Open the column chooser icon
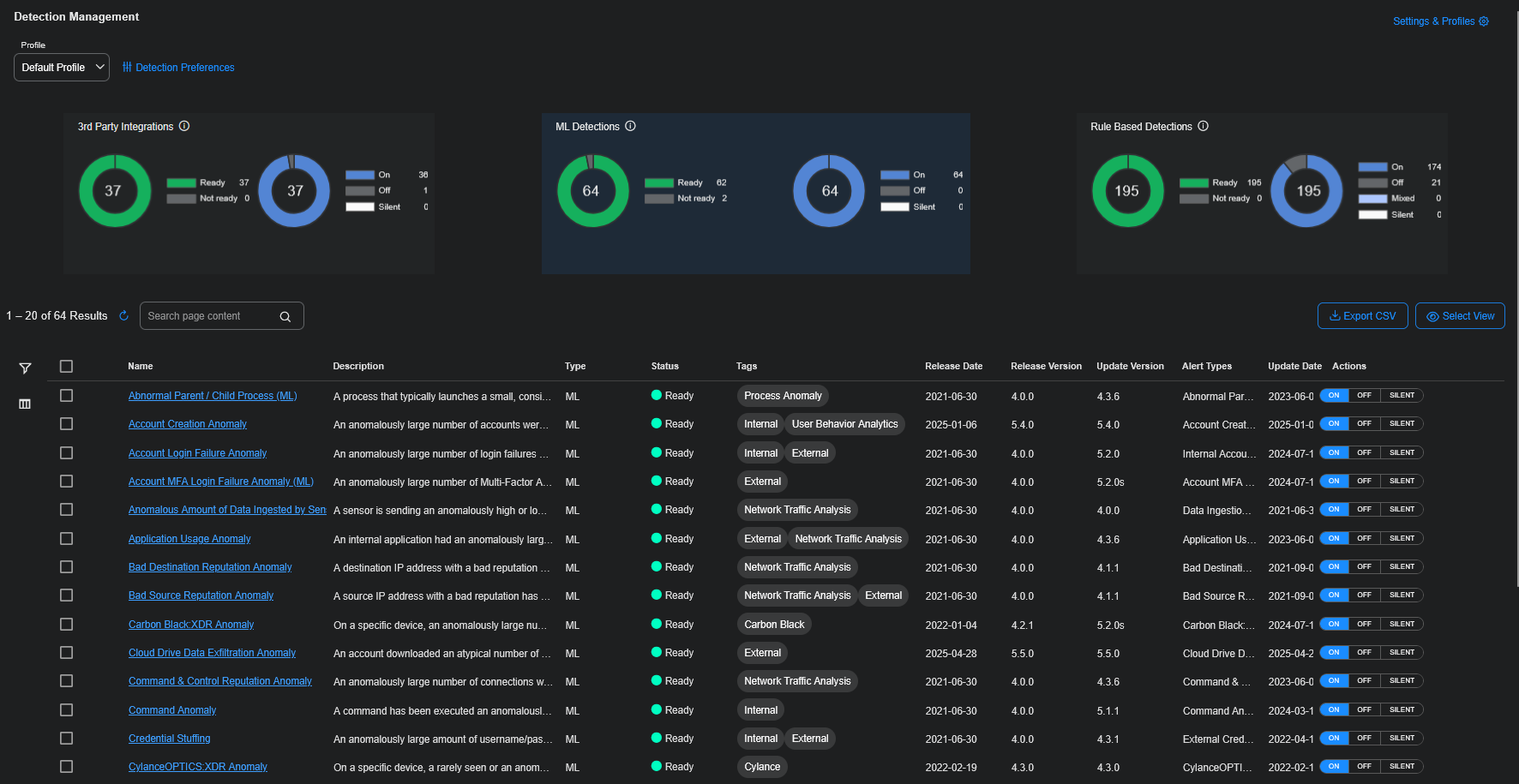This screenshot has width=1519, height=784. (25, 404)
